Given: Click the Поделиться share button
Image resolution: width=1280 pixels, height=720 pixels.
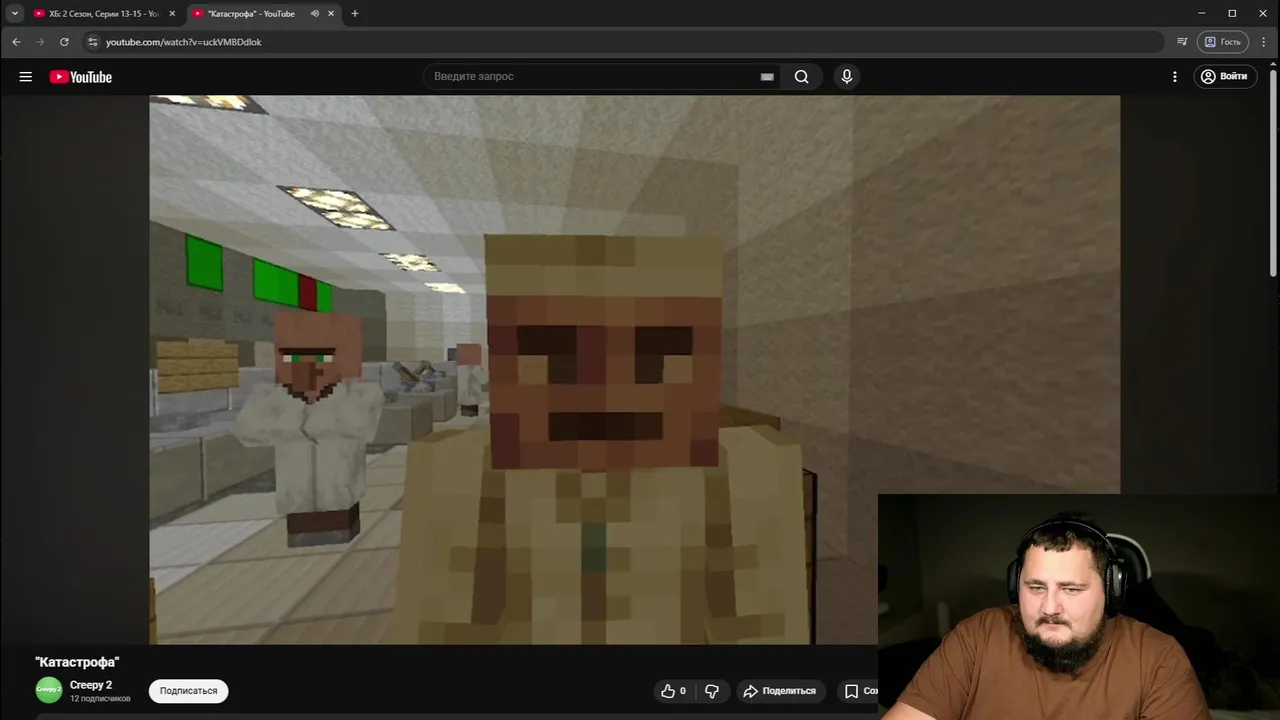Looking at the screenshot, I should pos(779,691).
